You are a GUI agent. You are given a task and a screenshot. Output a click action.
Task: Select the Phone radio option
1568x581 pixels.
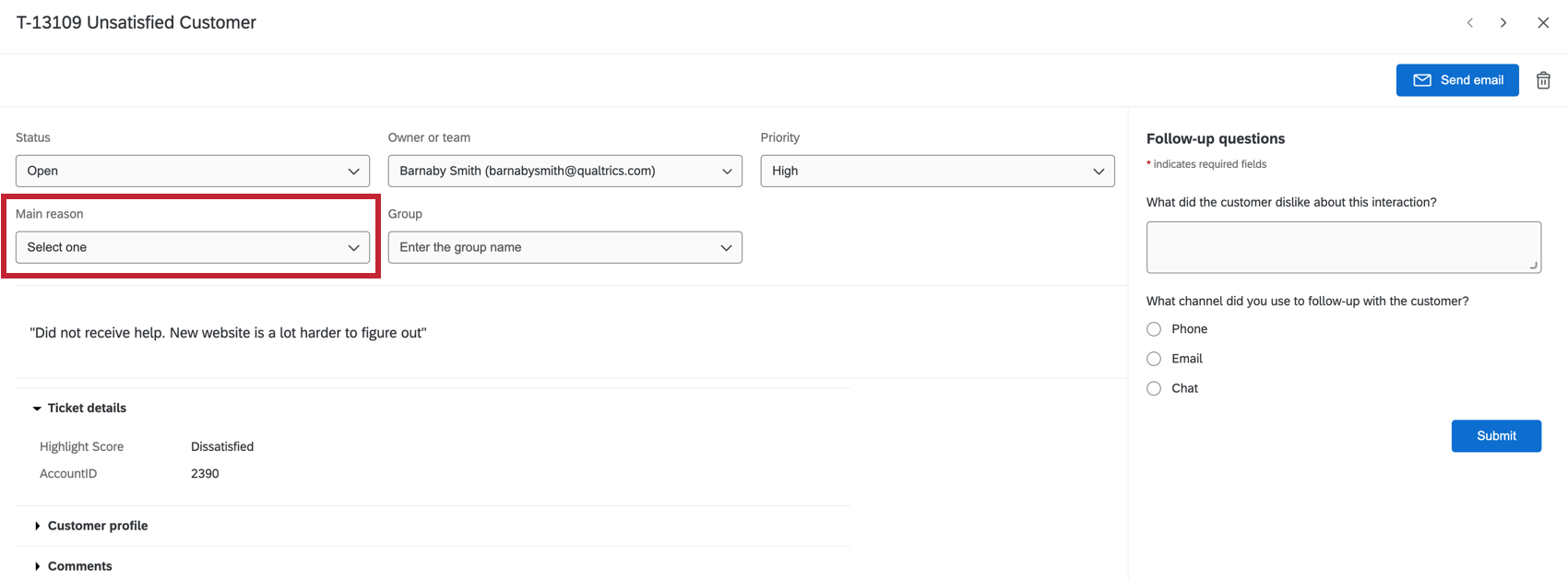pyautogui.click(x=1154, y=329)
